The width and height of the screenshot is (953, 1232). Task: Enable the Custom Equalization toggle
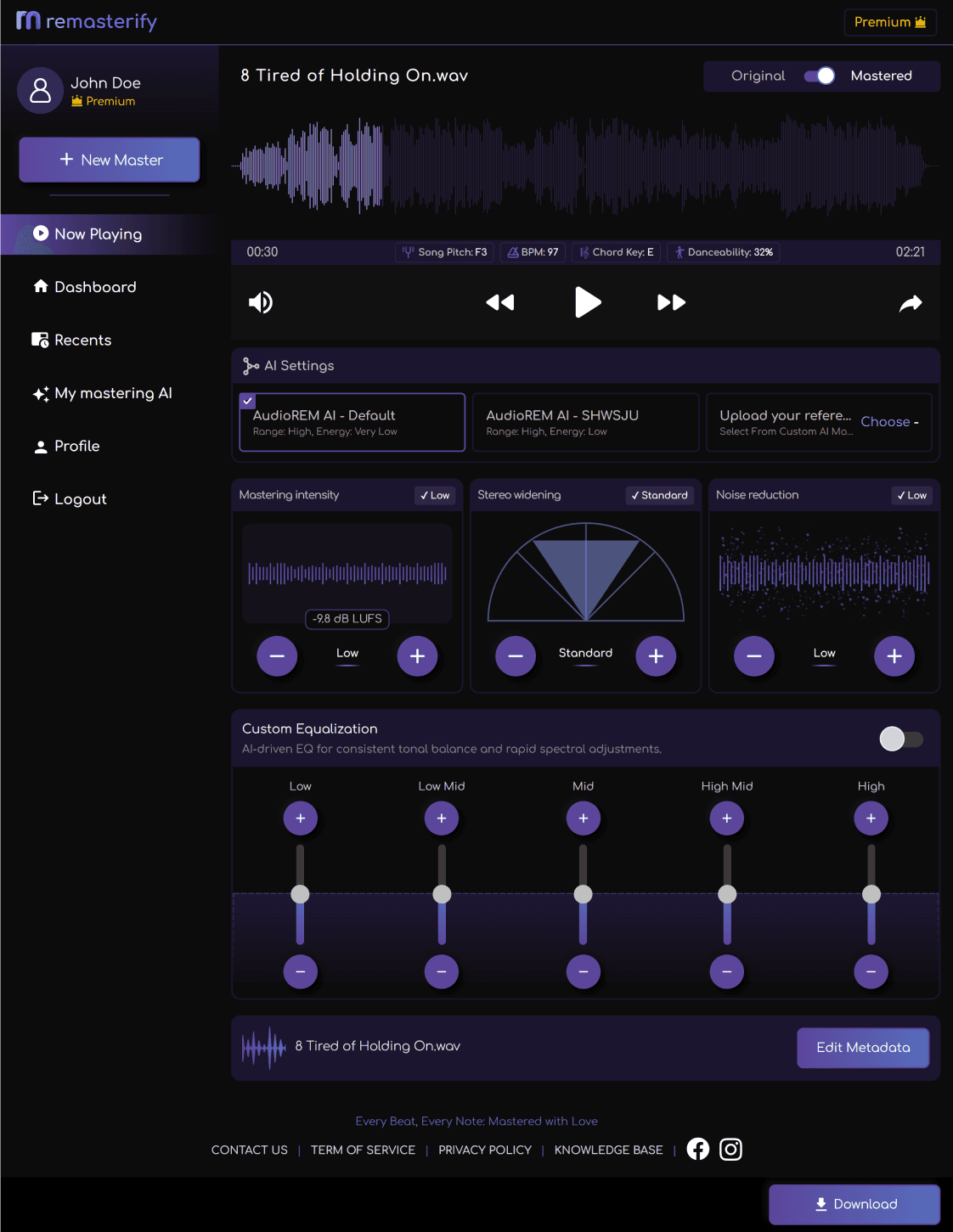pyautogui.click(x=900, y=739)
